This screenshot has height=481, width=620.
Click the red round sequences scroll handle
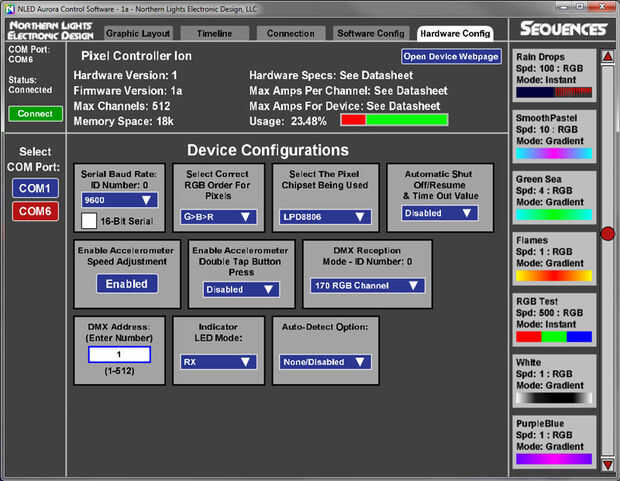pos(608,234)
